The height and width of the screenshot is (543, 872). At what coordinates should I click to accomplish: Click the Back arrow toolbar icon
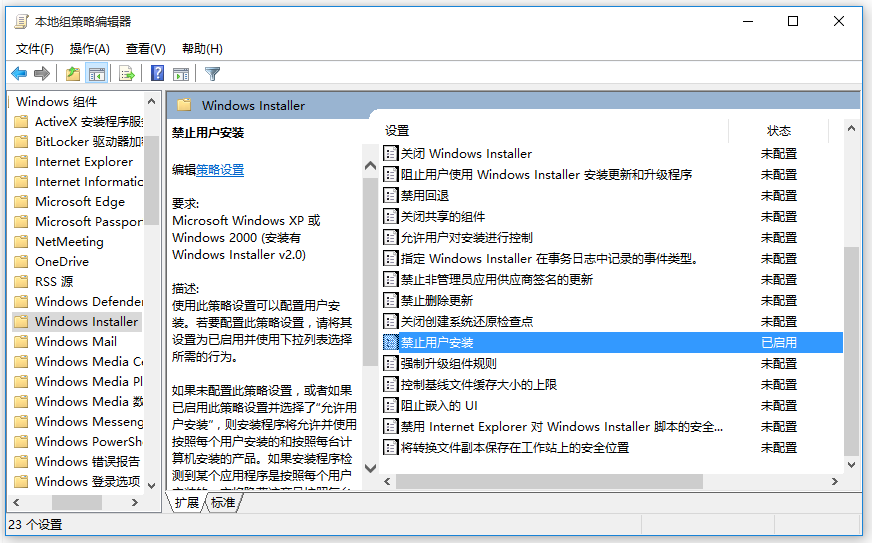click(19, 73)
